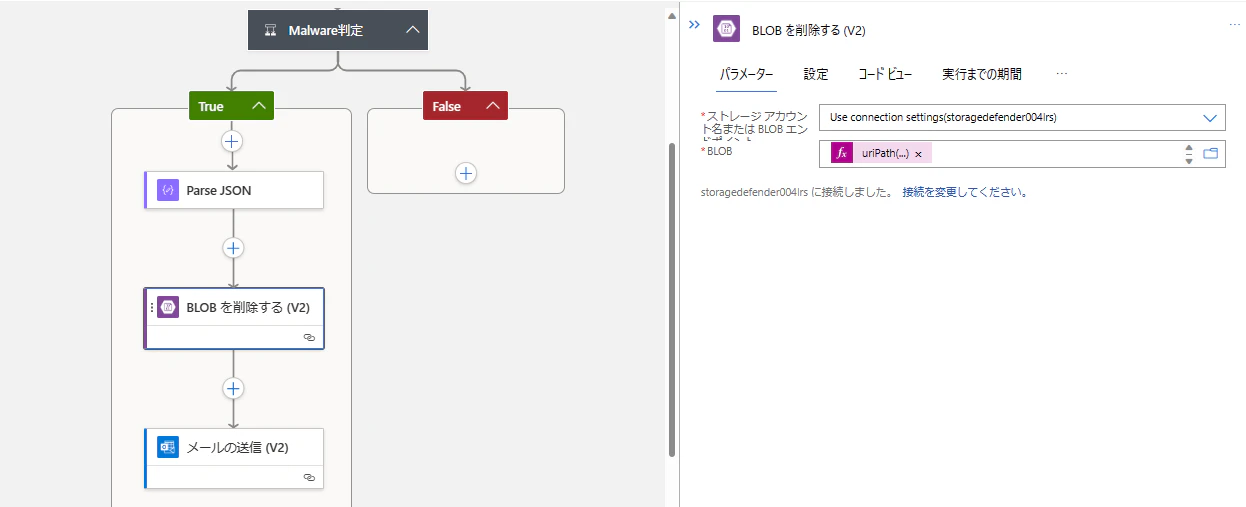Collapse the details panel with double chevron
The width and height of the screenshot is (1246, 507).
(x=695, y=27)
